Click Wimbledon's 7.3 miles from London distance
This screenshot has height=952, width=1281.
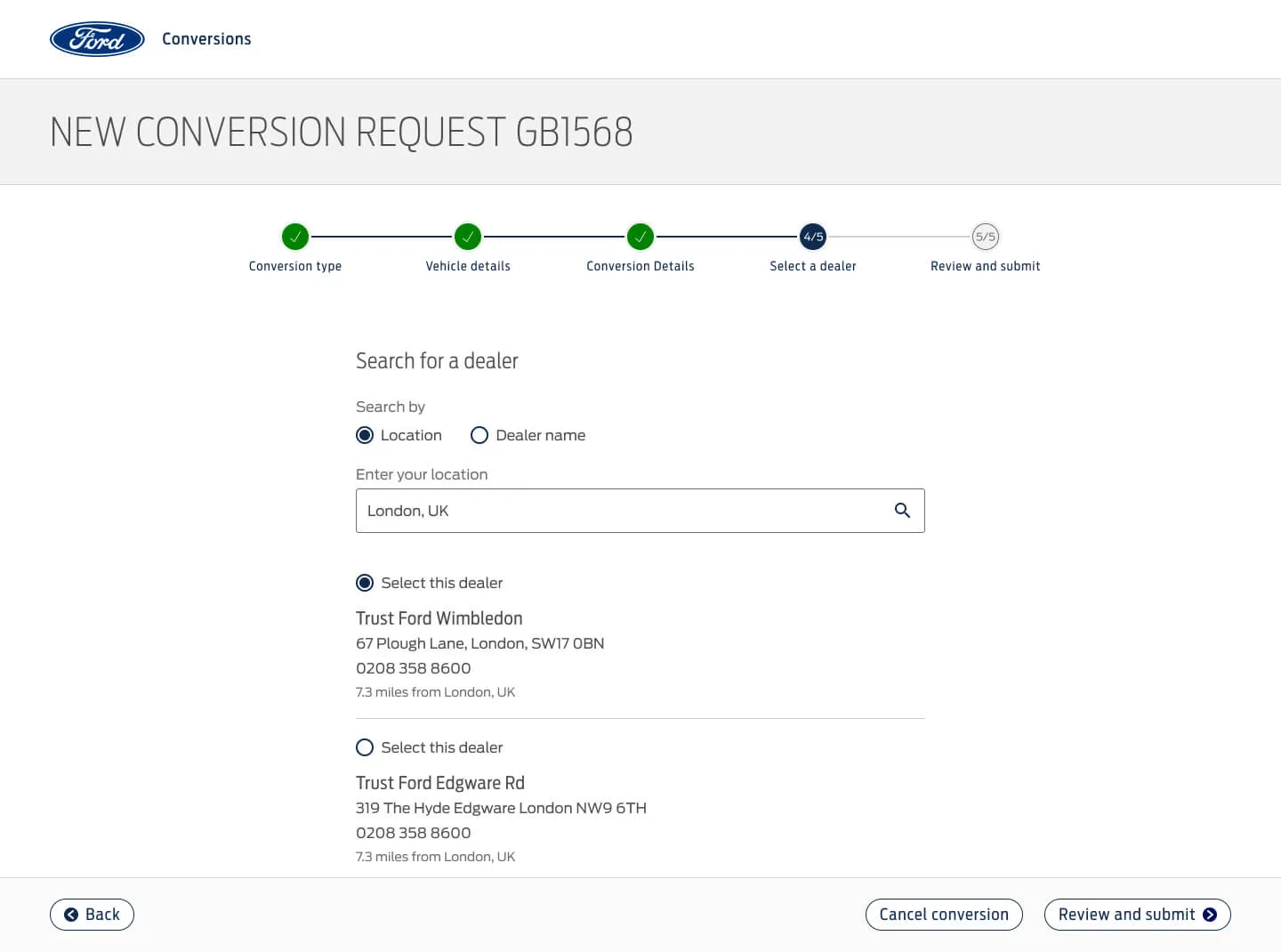point(435,692)
